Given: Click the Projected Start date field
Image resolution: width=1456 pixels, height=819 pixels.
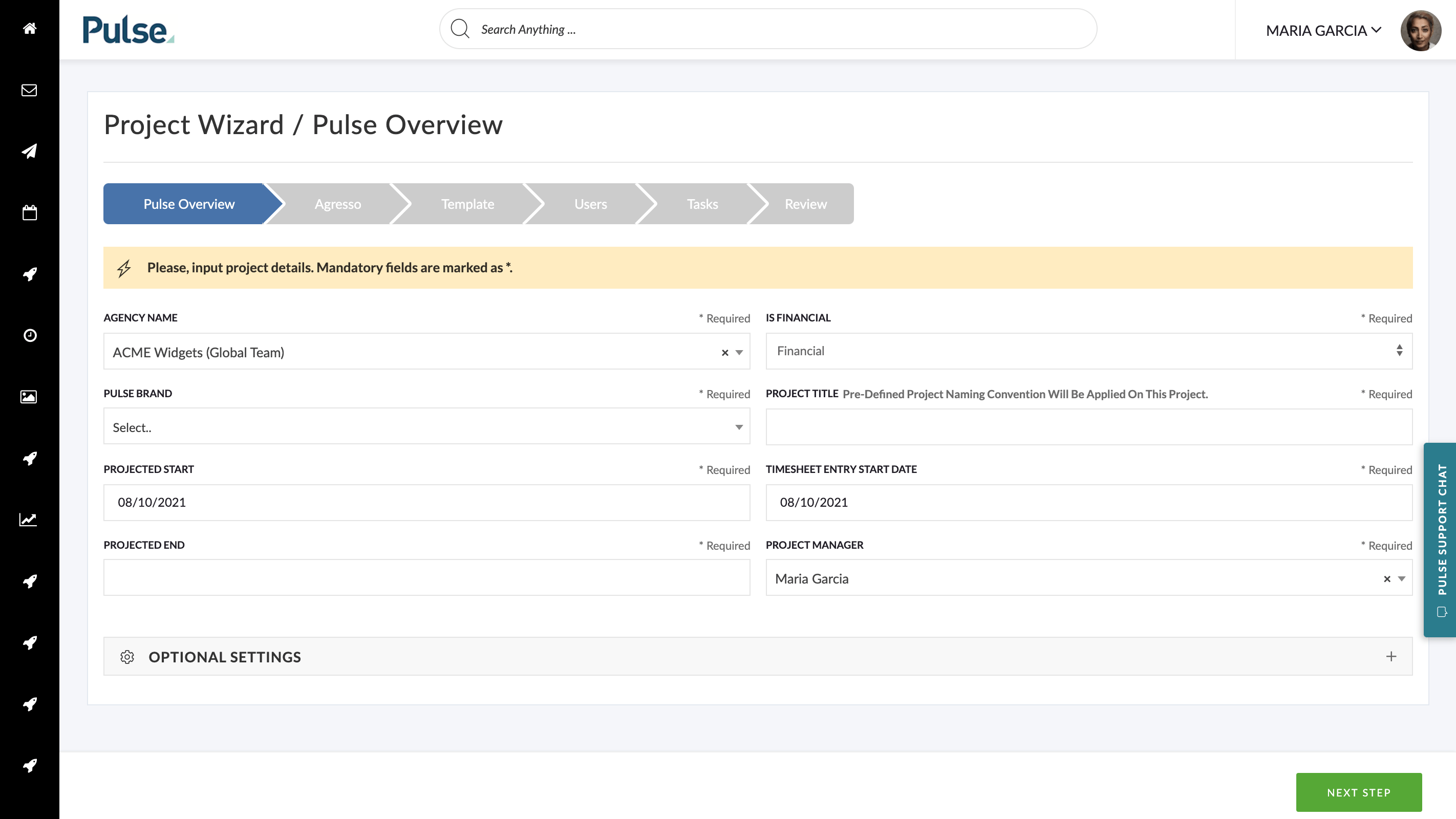Looking at the screenshot, I should coord(427,503).
